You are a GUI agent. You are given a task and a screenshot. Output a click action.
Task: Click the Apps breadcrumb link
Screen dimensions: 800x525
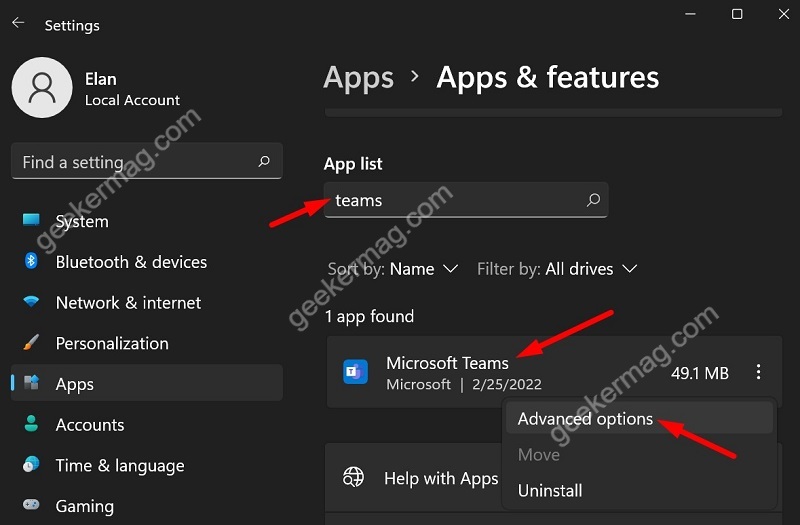[359, 78]
